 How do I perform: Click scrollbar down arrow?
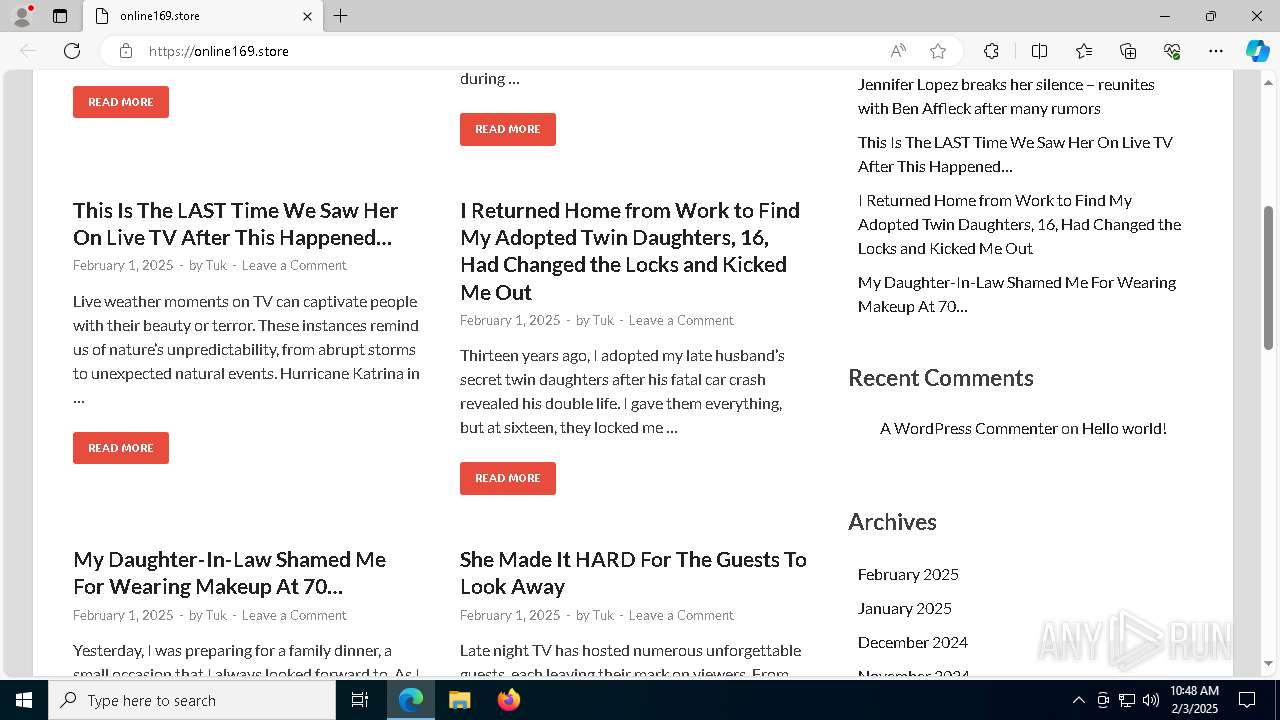coord(1268,663)
